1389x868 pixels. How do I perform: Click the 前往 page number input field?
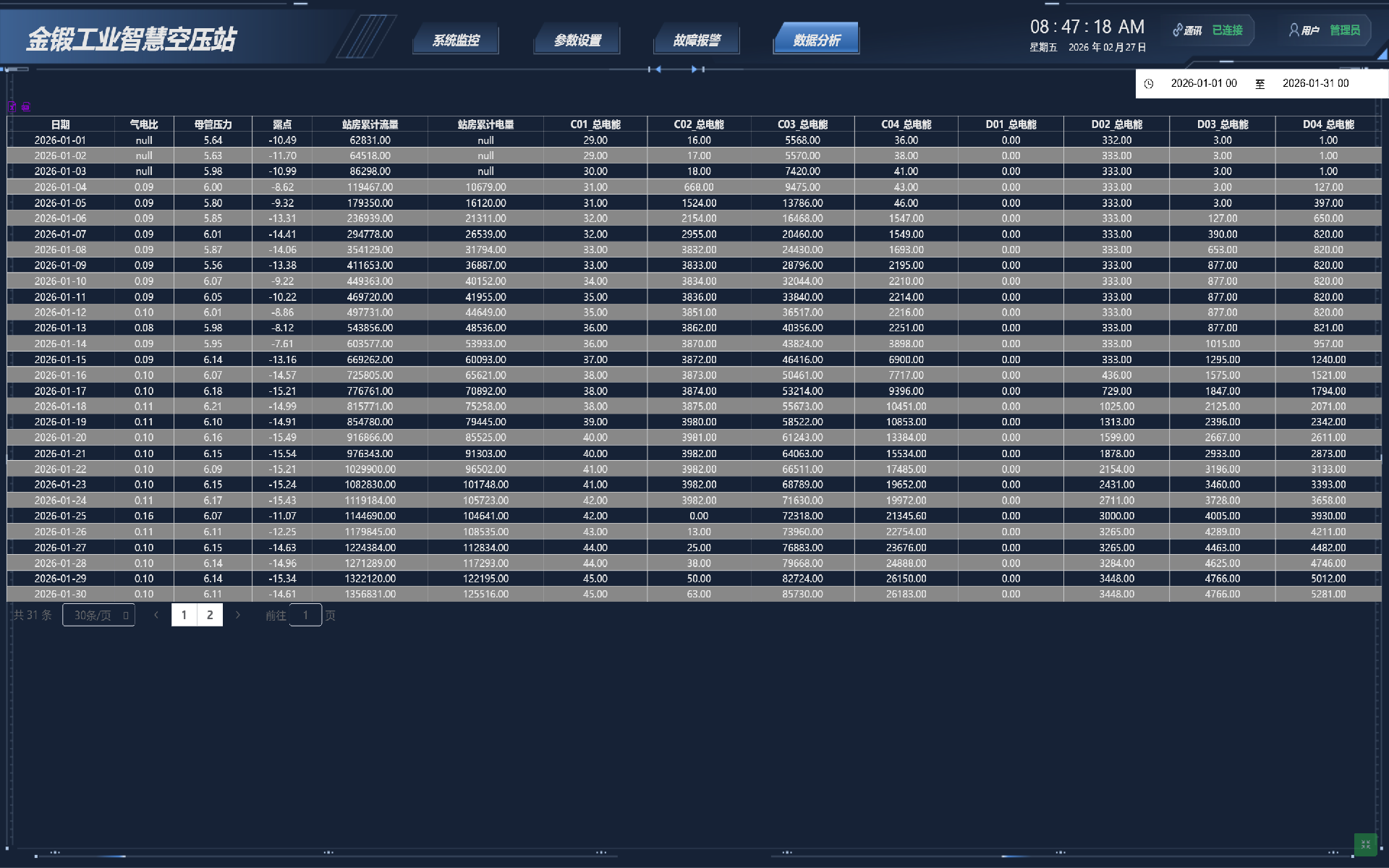click(x=305, y=615)
